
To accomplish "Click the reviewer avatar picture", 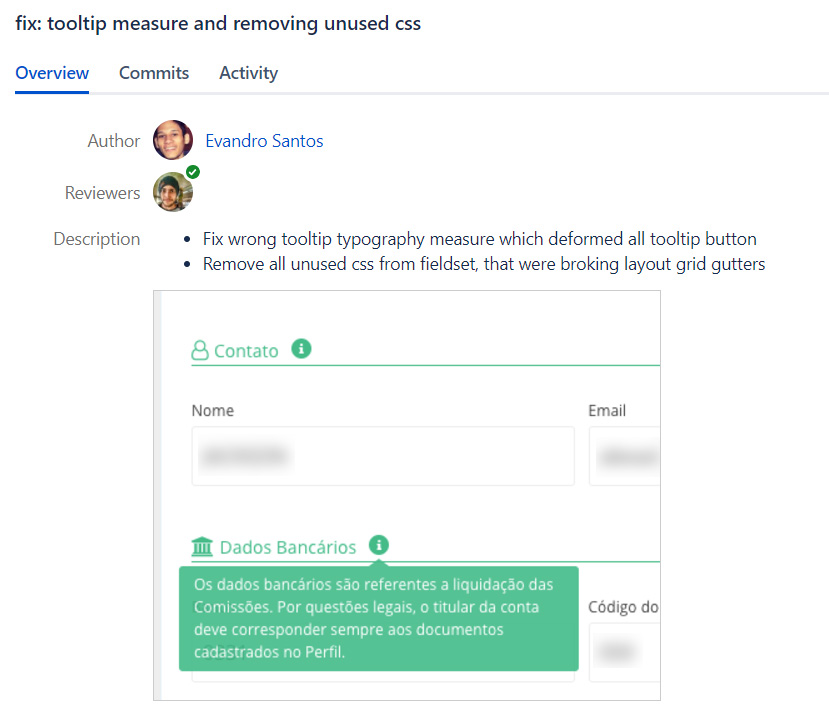I will (x=172, y=193).
